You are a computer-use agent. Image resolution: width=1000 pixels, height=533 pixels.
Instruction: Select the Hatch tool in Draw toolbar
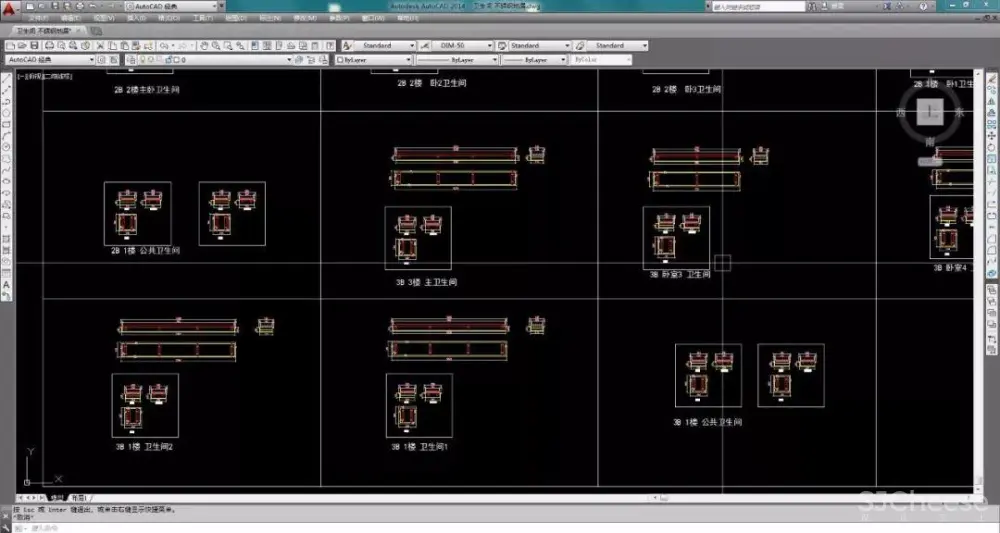[6, 239]
